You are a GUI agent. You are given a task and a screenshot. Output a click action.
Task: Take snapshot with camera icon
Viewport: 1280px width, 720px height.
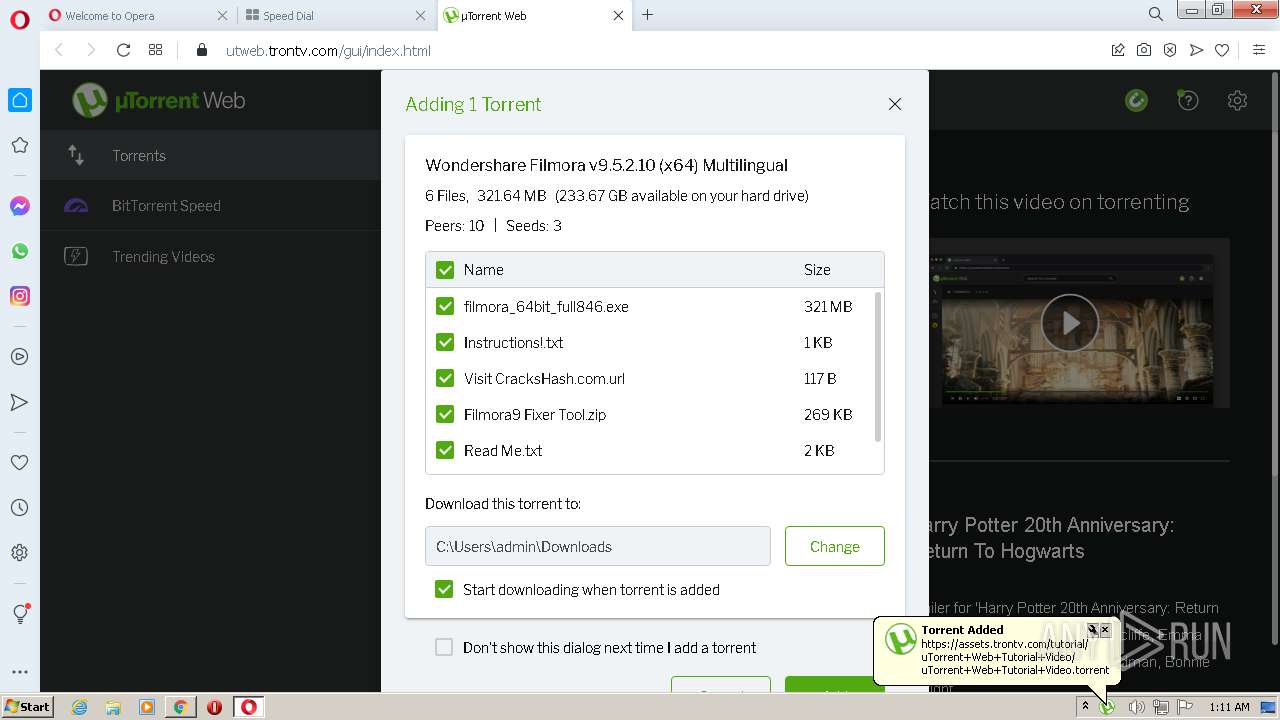pos(1144,50)
